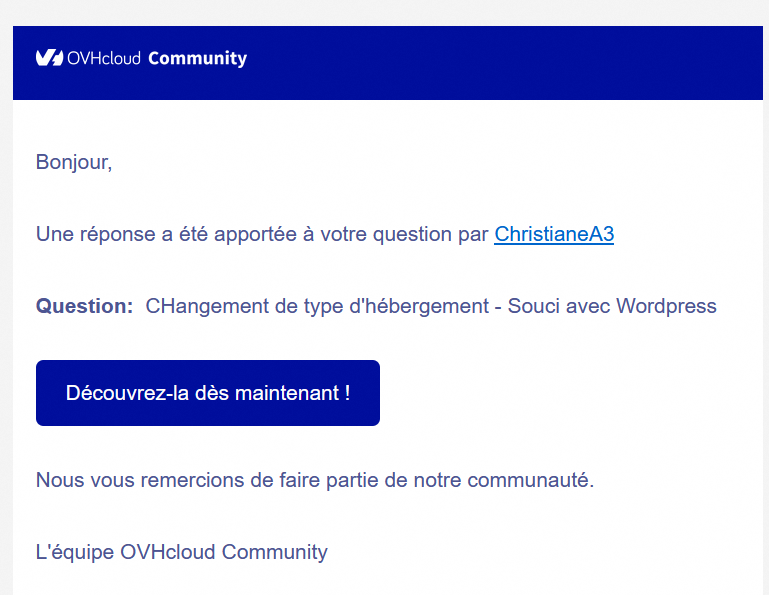The height and width of the screenshot is (595, 769).
Task: Click the question title starting with "CHangement de type"
Action: 430,306
